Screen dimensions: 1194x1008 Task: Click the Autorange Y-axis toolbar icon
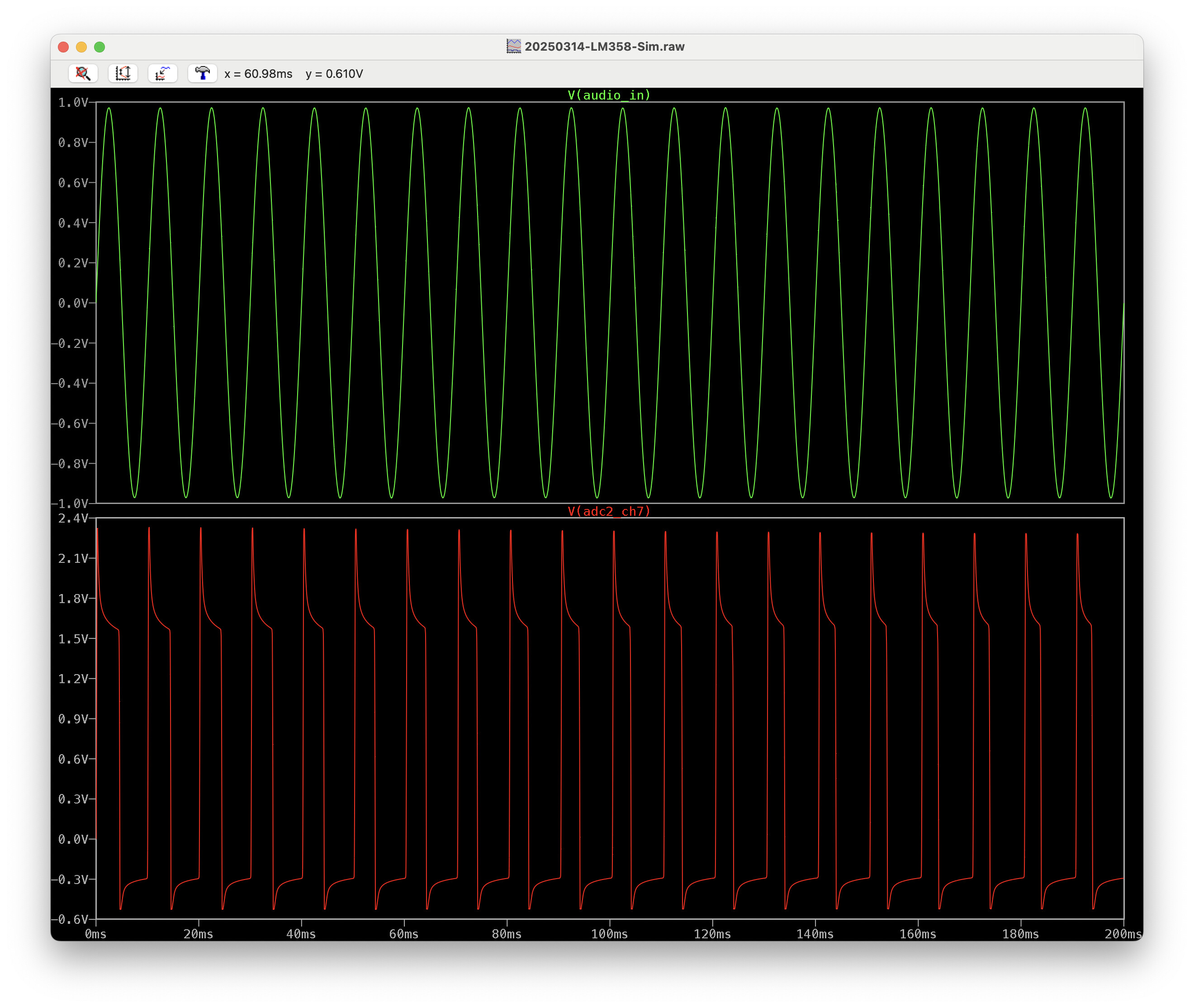click(123, 73)
